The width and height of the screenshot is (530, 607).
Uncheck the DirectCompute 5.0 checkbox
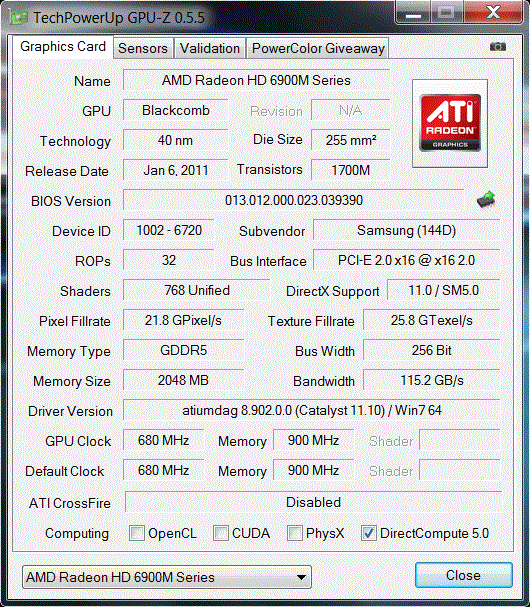(368, 533)
